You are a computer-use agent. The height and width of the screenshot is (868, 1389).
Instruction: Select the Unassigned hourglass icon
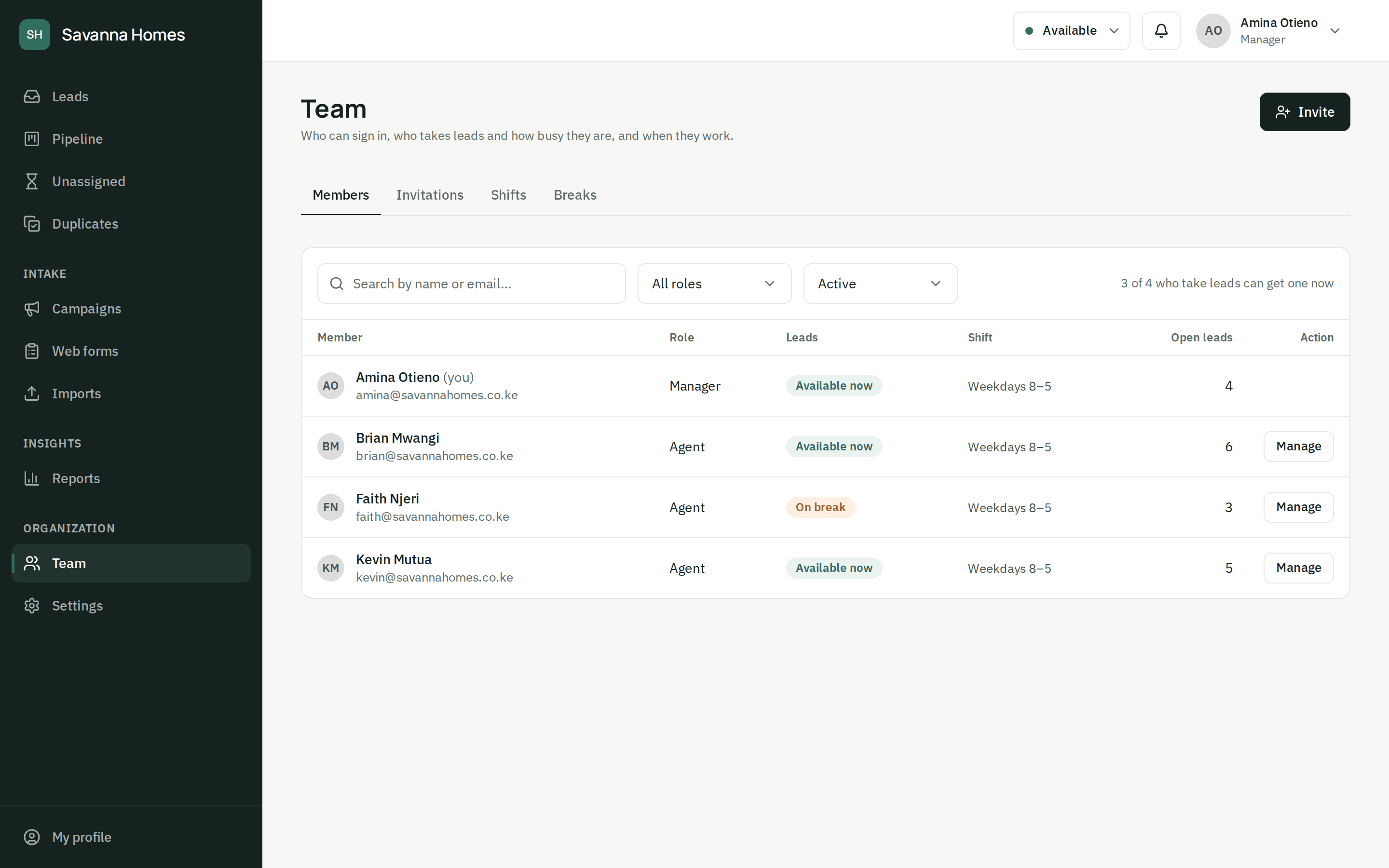(31, 181)
